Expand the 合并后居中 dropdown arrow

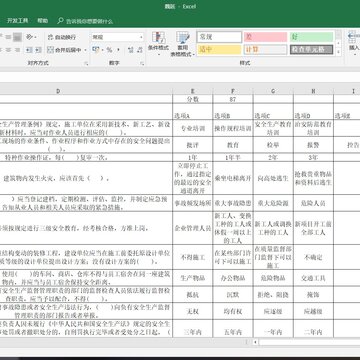pyautogui.click(x=85, y=50)
